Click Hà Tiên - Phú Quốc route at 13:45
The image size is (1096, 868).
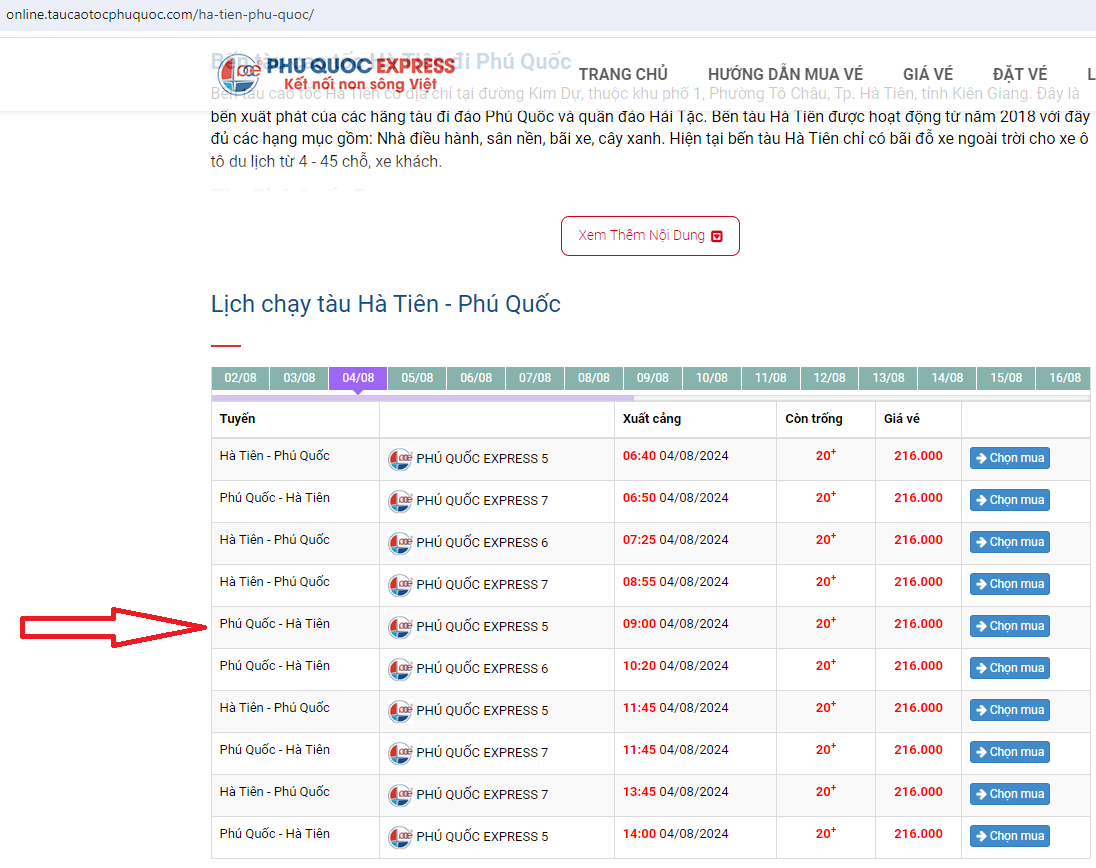275,792
